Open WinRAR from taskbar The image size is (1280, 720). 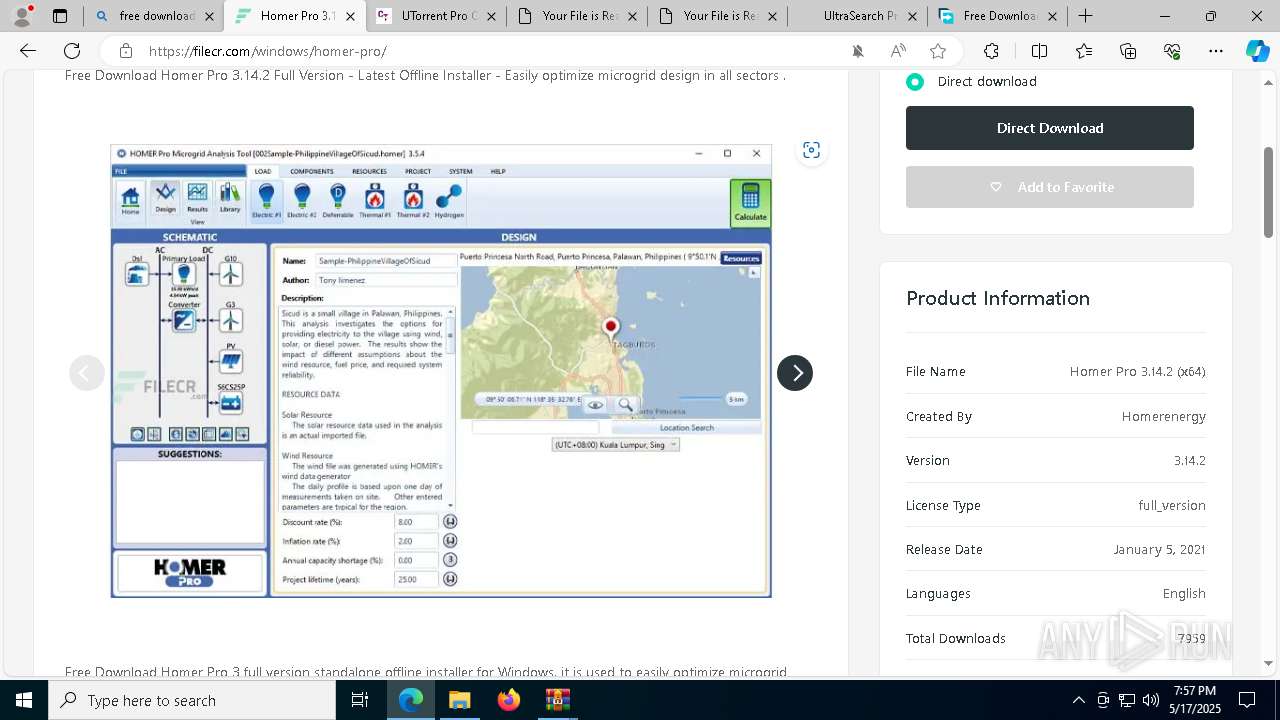[557, 700]
